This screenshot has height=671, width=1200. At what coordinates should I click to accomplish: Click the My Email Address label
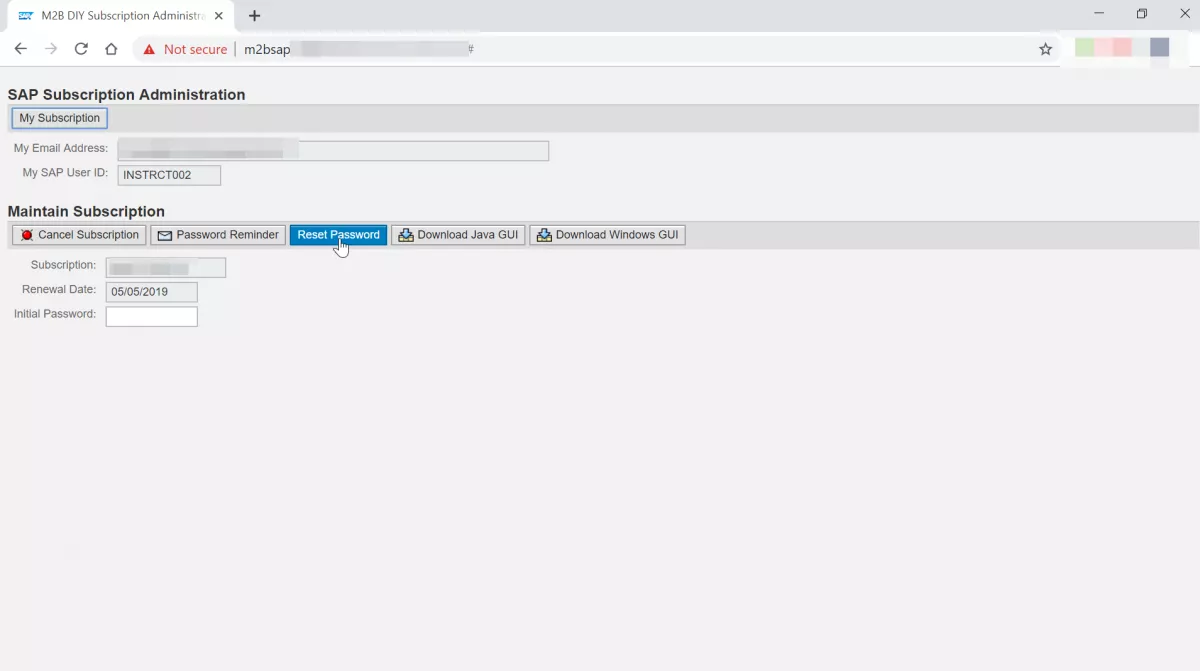[x=61, y=148]
